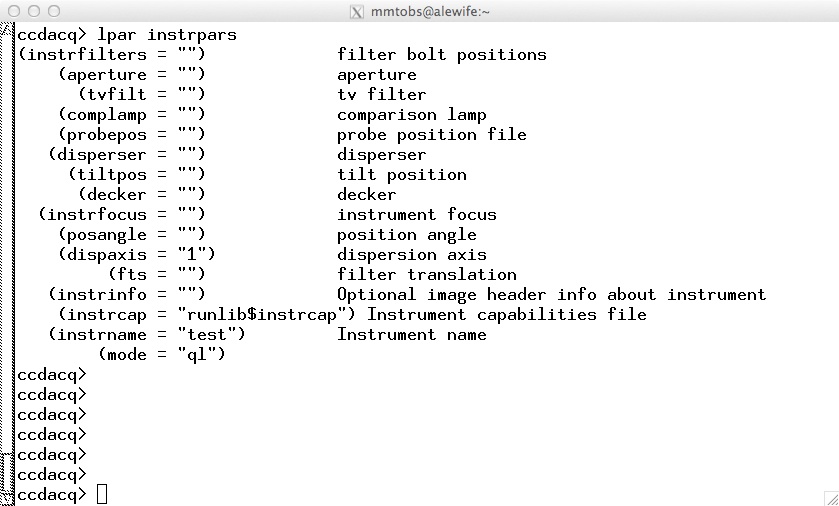
Task: Click the minimize window button
Action: click(x=34, y=11)
